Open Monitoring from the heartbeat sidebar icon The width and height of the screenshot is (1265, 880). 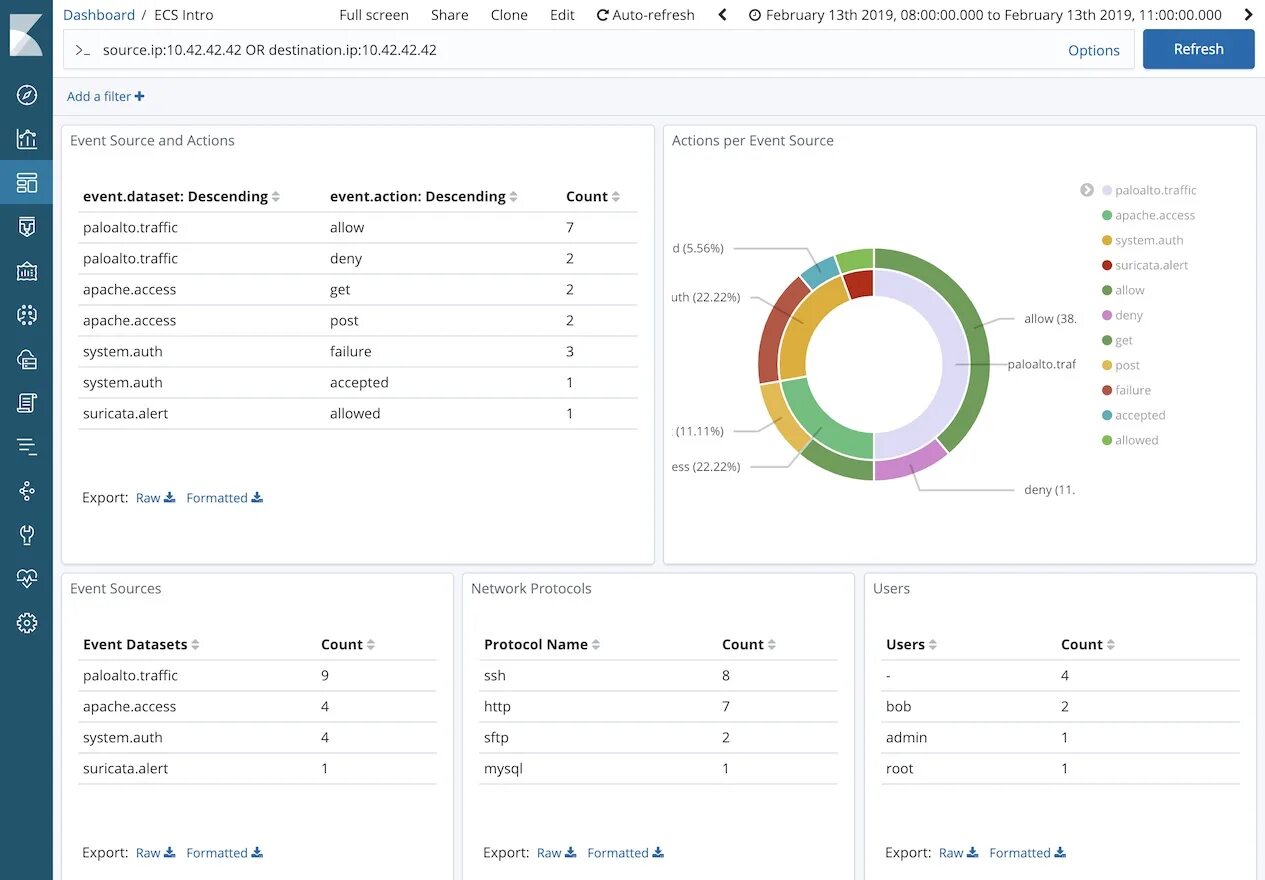click(27, 579)
